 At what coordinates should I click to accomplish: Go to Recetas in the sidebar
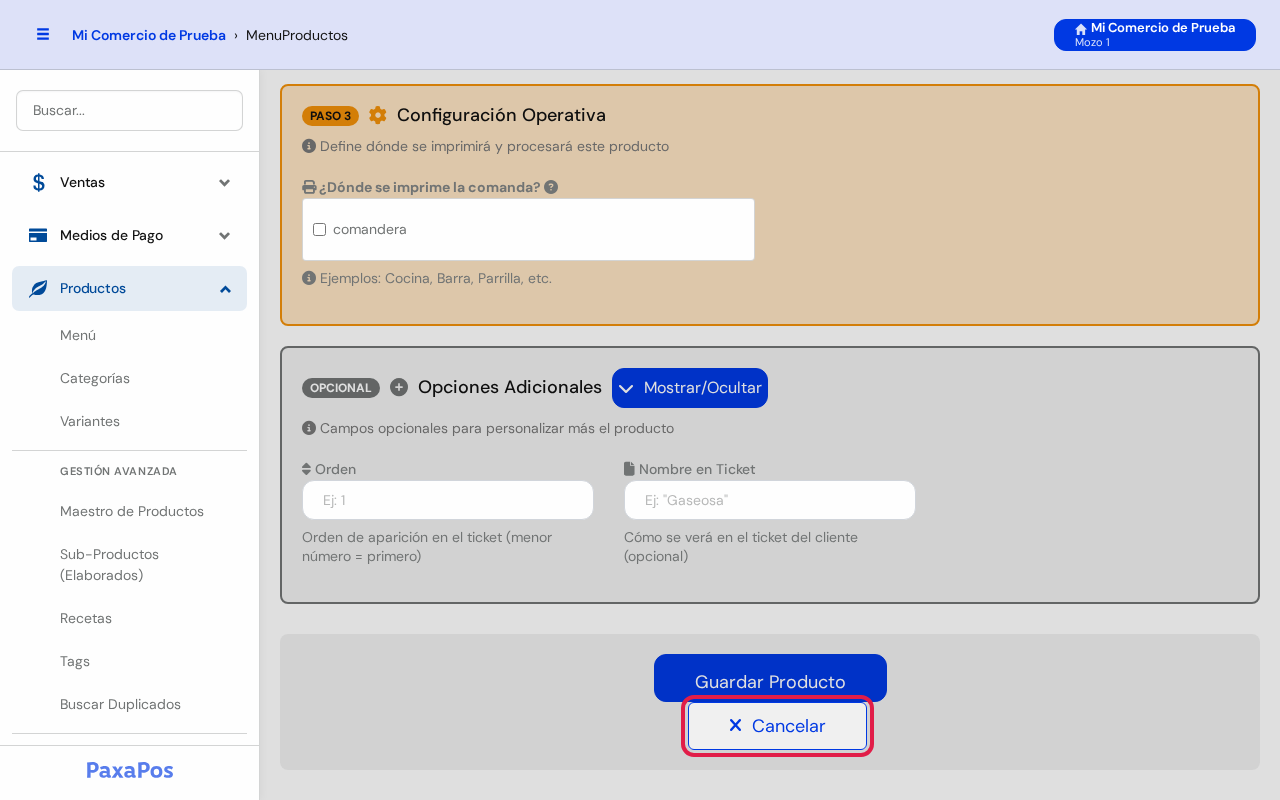(x=86, y=618)
